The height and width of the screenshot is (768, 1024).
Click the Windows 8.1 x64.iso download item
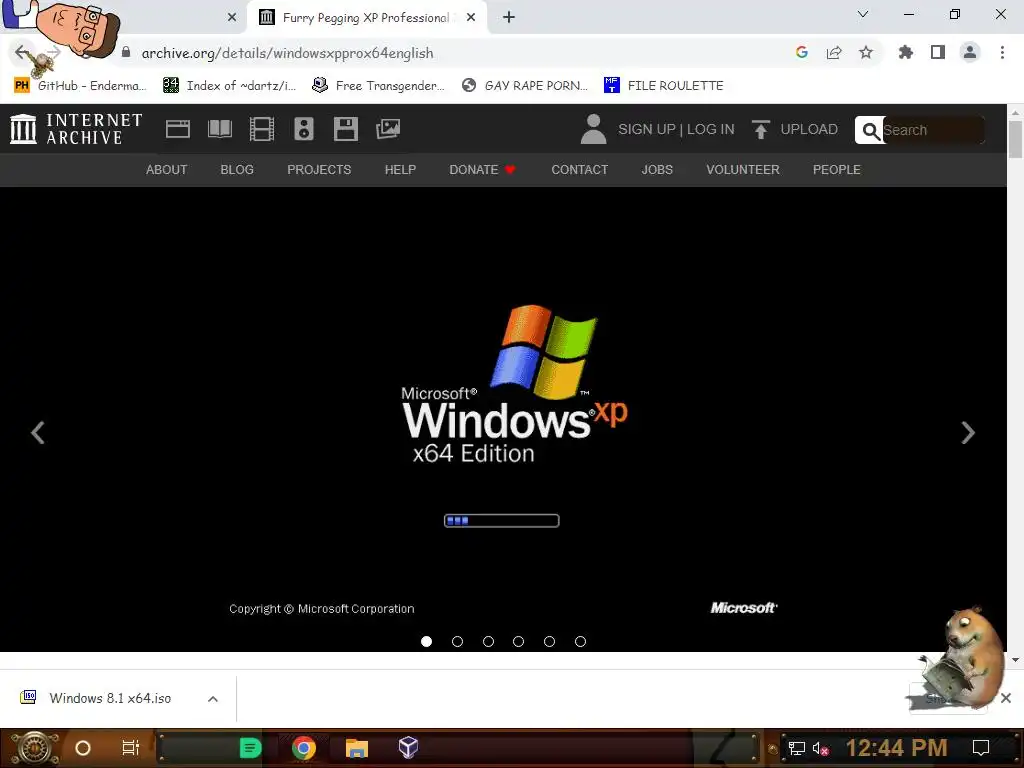pos(110,698)
